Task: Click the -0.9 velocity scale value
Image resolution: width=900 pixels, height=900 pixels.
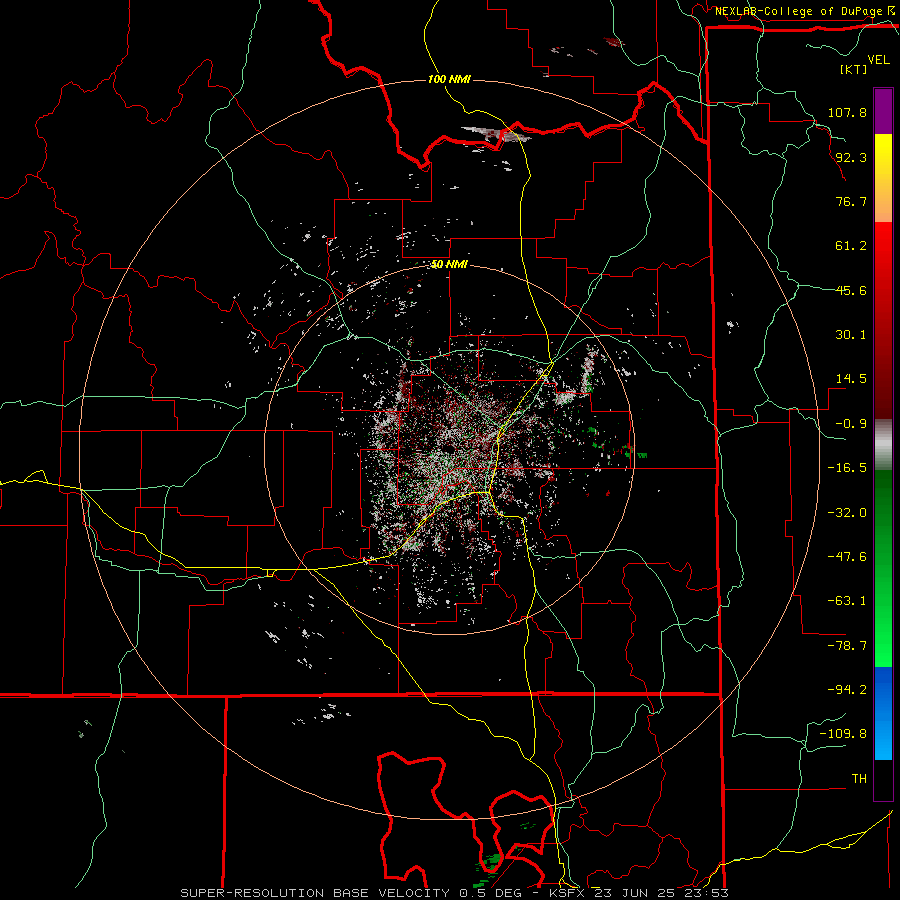Action: coord(851,424)
